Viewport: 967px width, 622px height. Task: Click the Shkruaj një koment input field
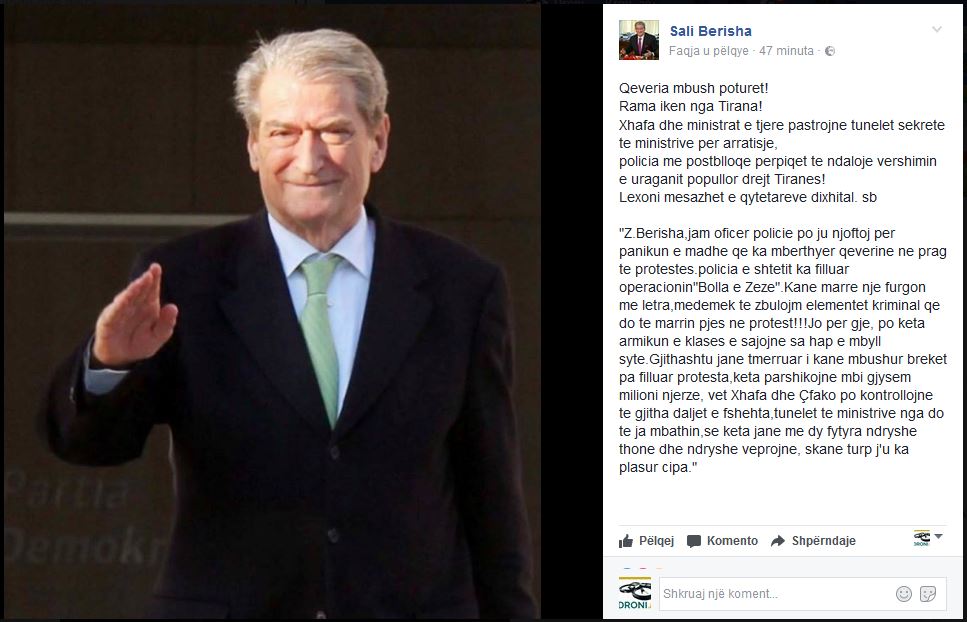776,594
